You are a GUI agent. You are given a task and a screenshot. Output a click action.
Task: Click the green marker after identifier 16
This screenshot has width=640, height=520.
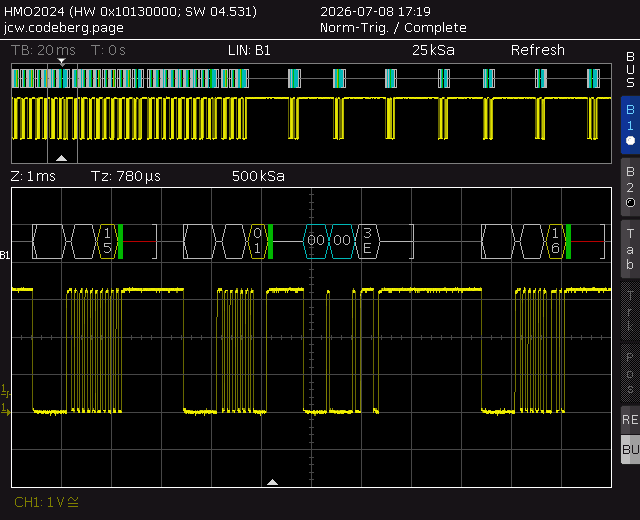(x=568, y=241)
